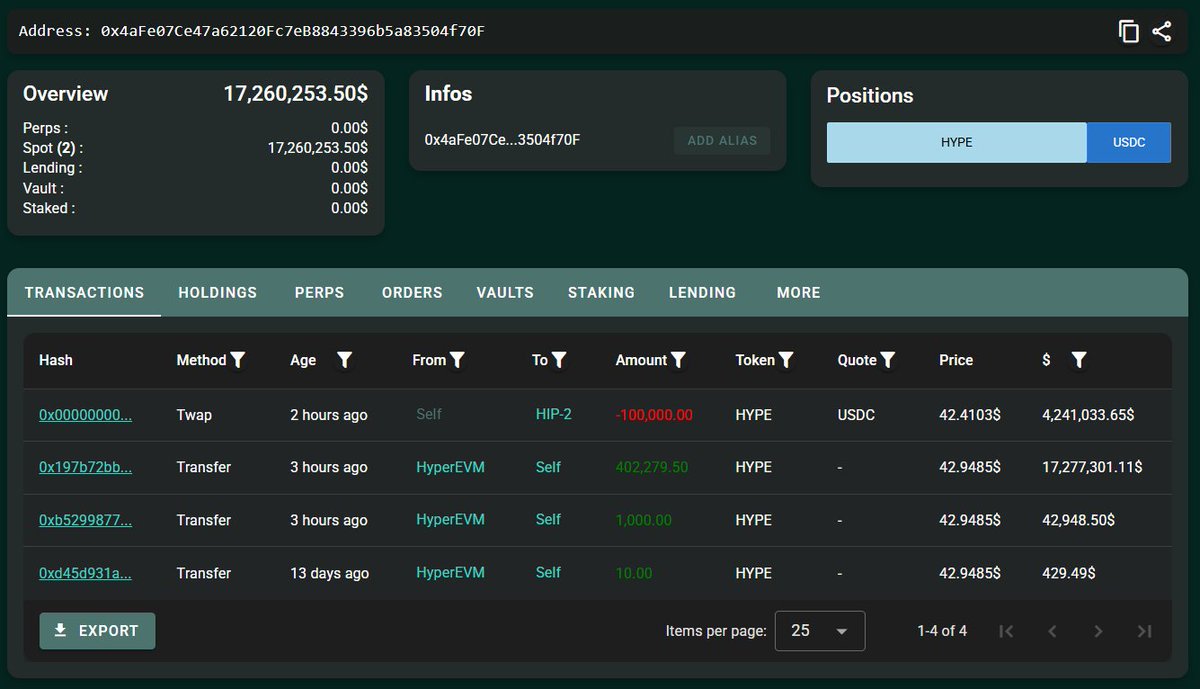Filter the Age column
Viewport: 1200px width, 689px height.
pos(344,360)
